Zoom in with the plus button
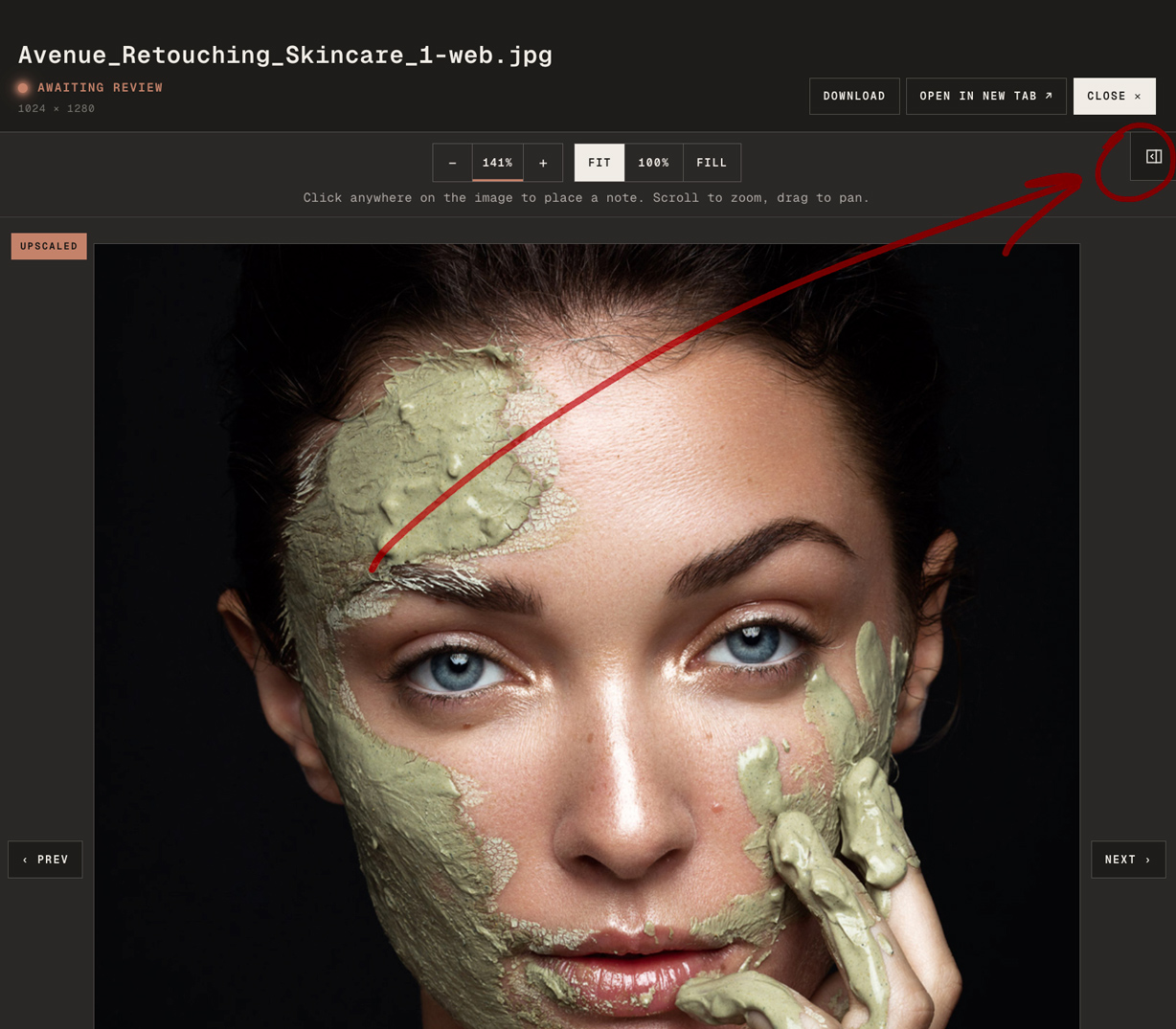The width and height of the screenshot is (1176, 1029). tap(543, 163)
